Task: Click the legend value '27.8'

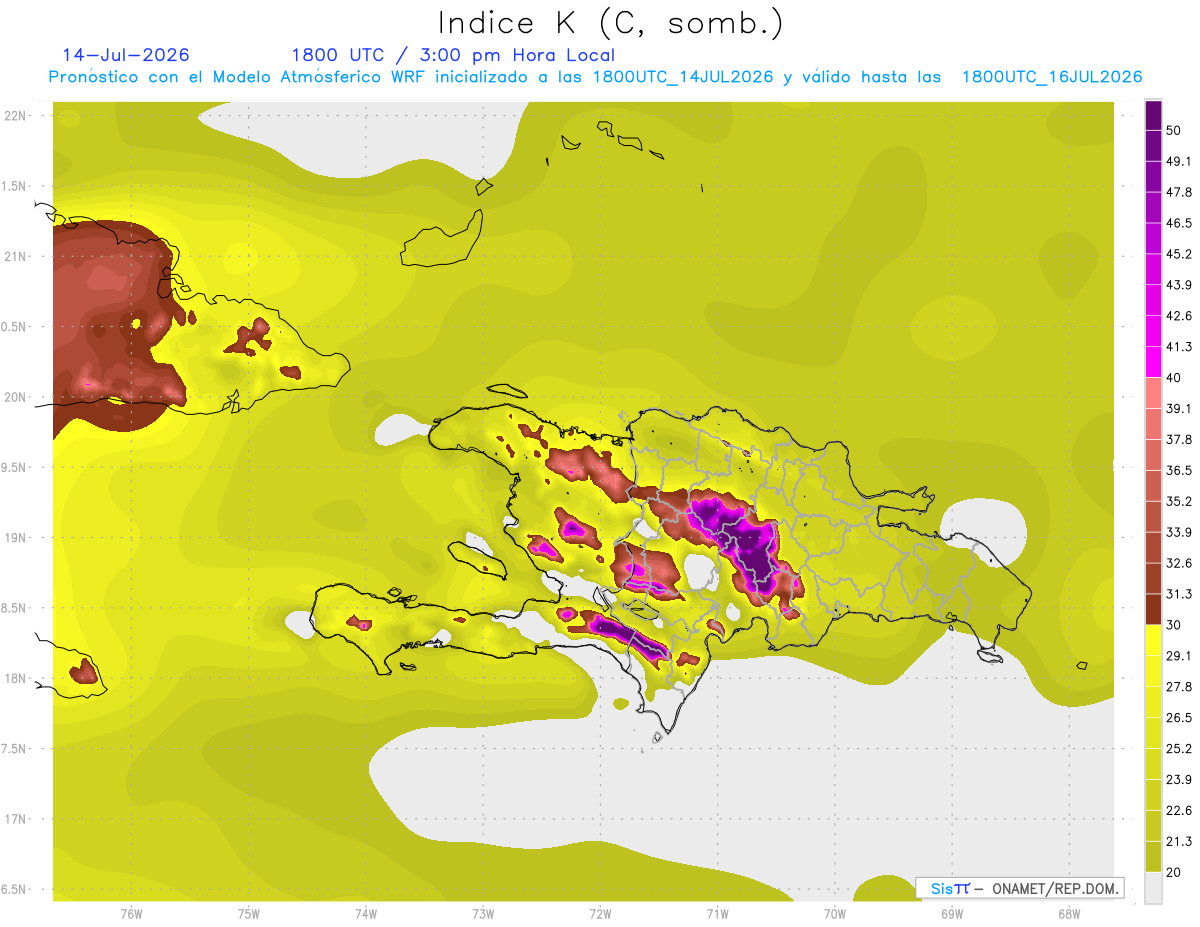Action: [1180, 687]
